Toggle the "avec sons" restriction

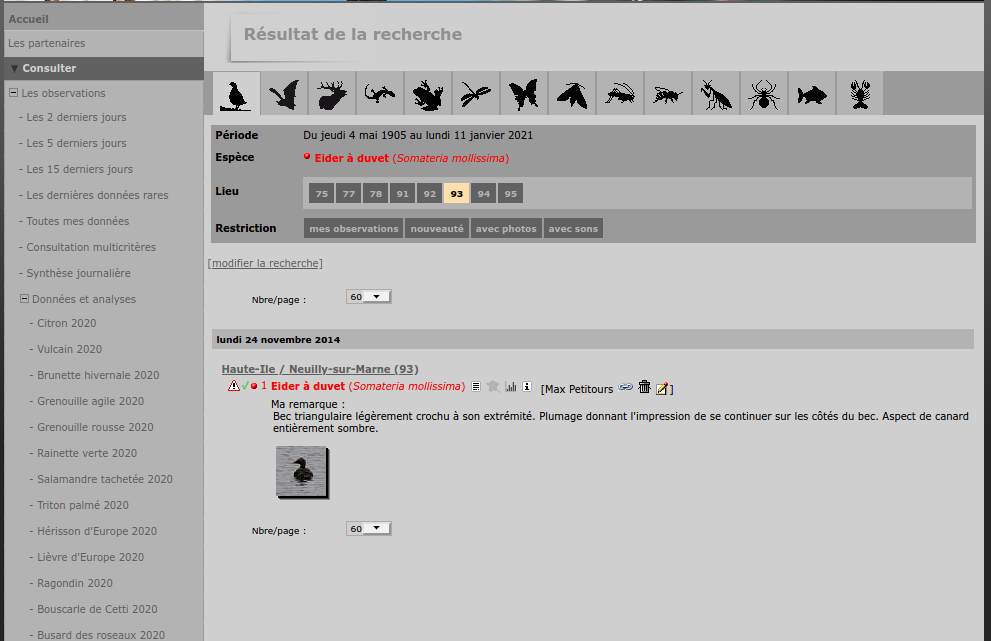[x=573, y=229]
